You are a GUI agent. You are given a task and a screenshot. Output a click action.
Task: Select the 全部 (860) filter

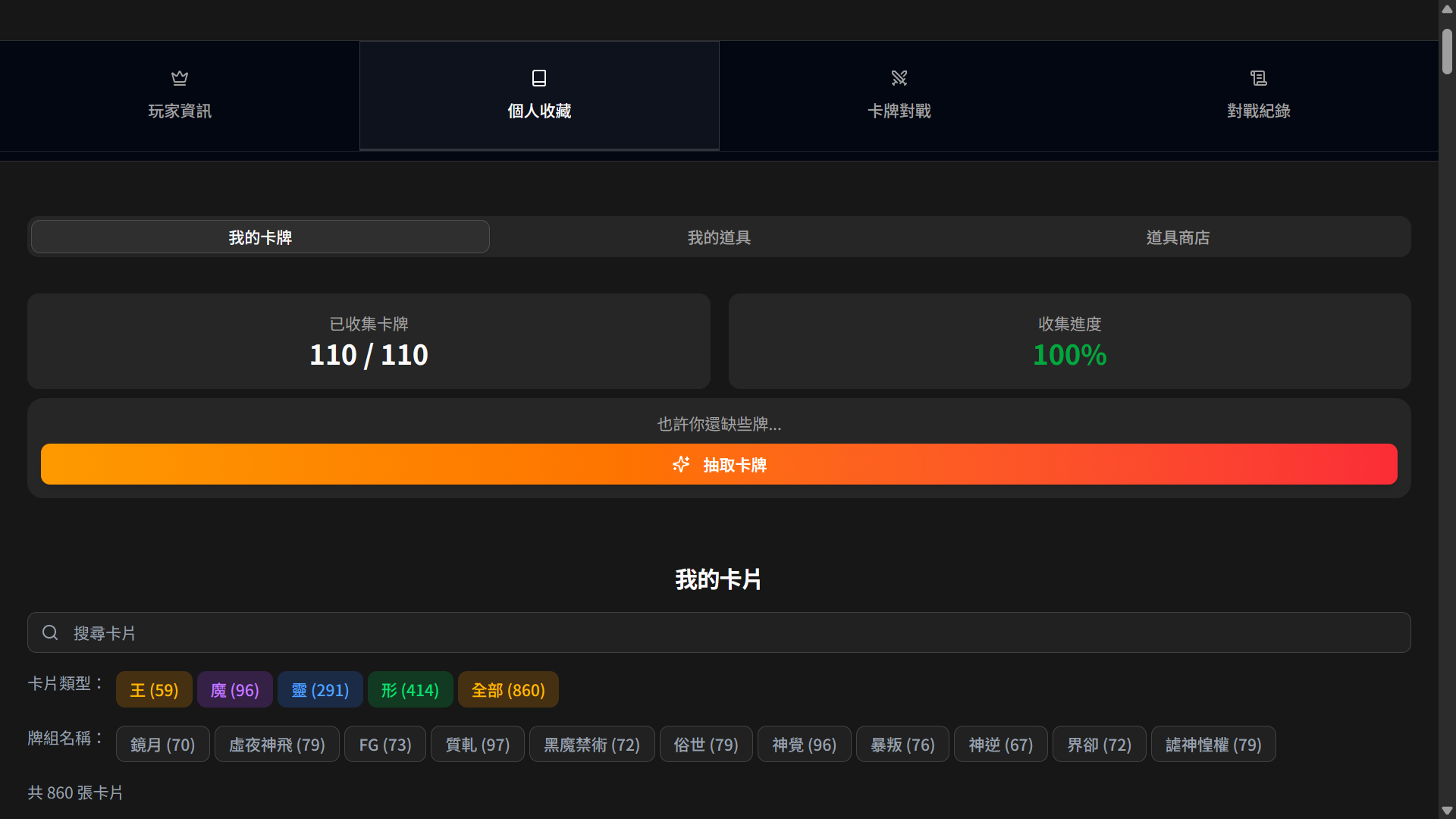point(508,690)
